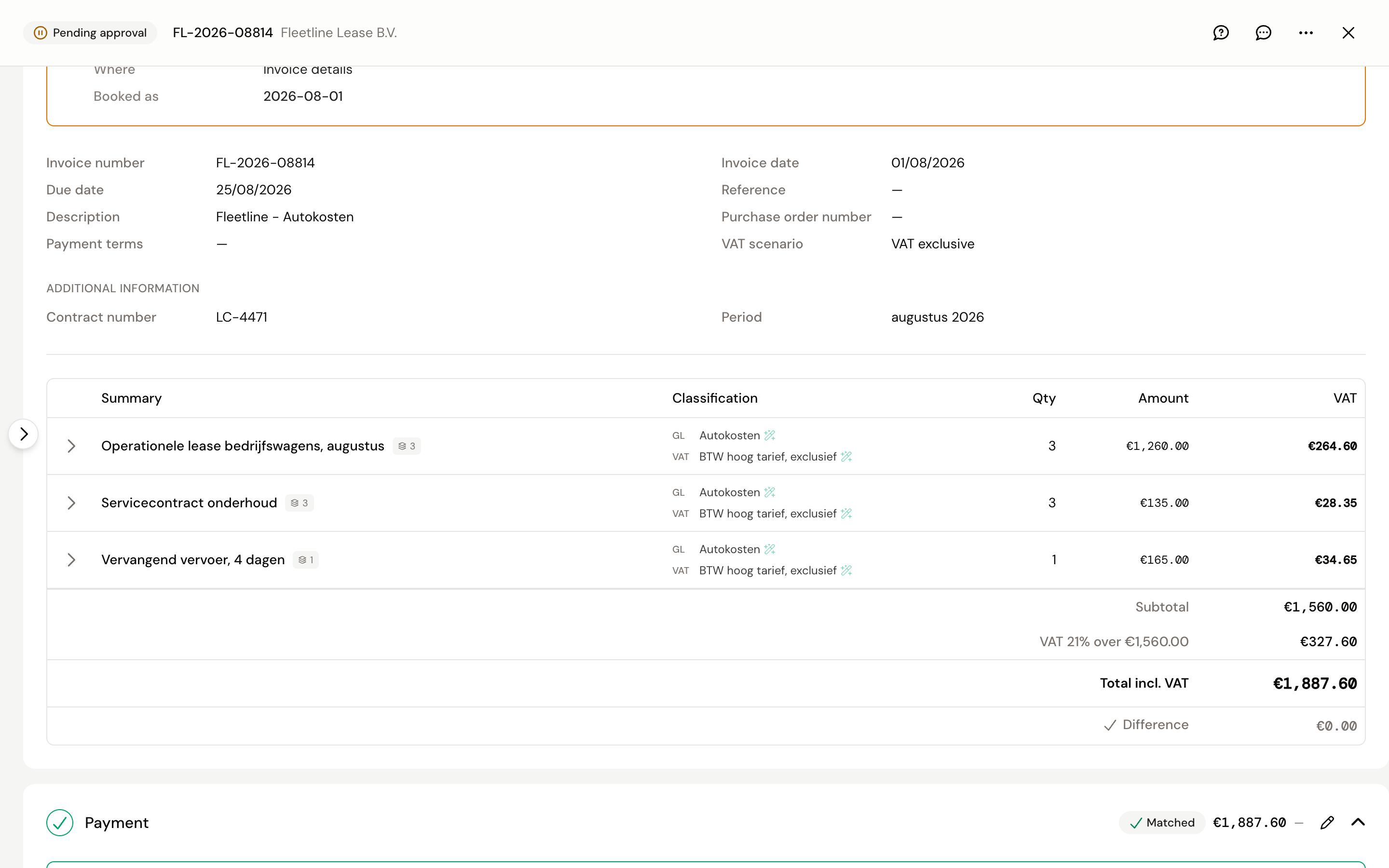The height and width of the screenshot is (868, 1389).
Task: Expand the side panel arrow button
Action: [24, 434]
